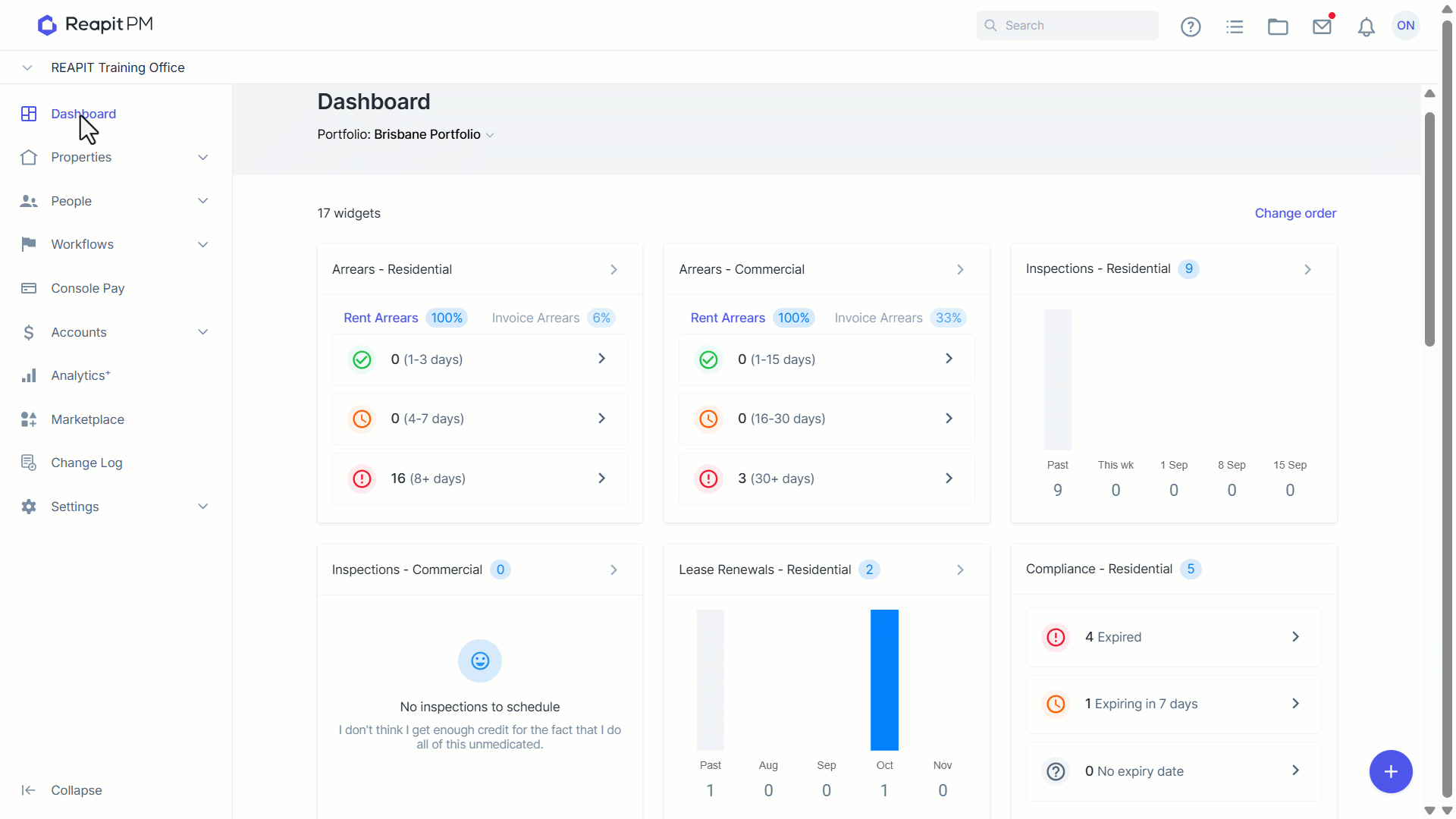Expand the Properties sidebar menu
The image size is (1456, 819).
115,157
